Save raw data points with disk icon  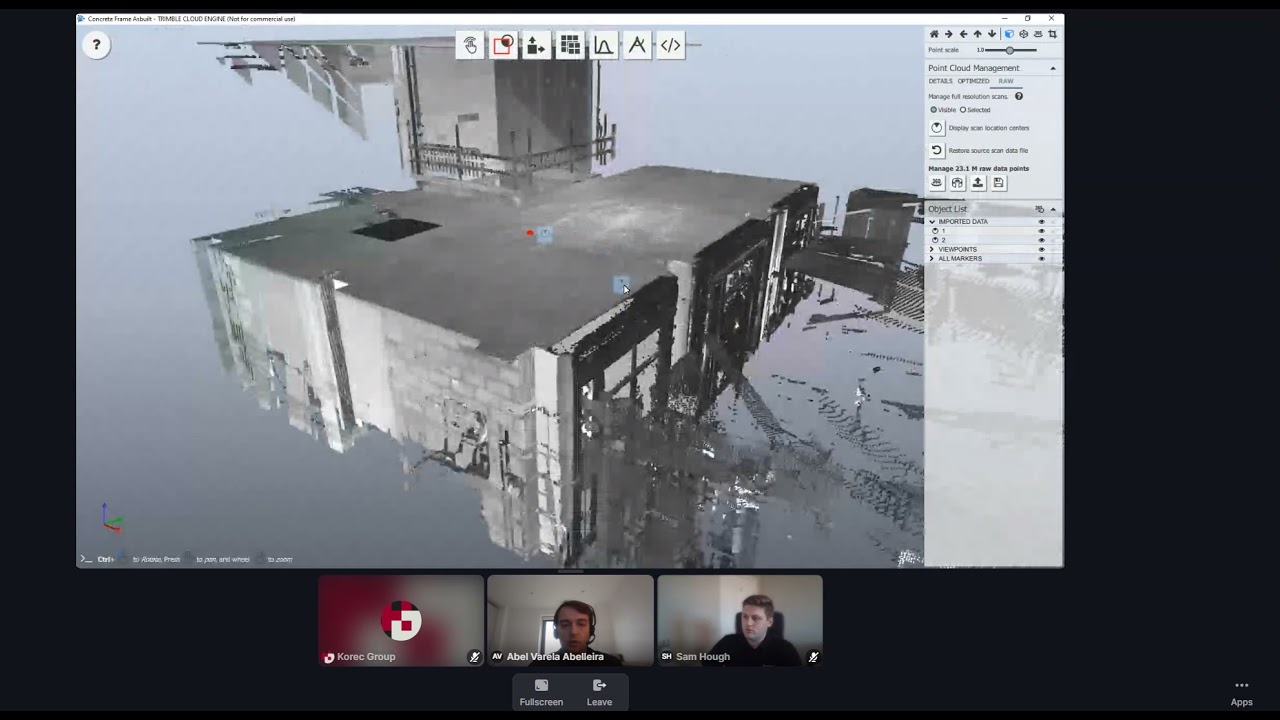pyautogui.click(x=999, y=183)
